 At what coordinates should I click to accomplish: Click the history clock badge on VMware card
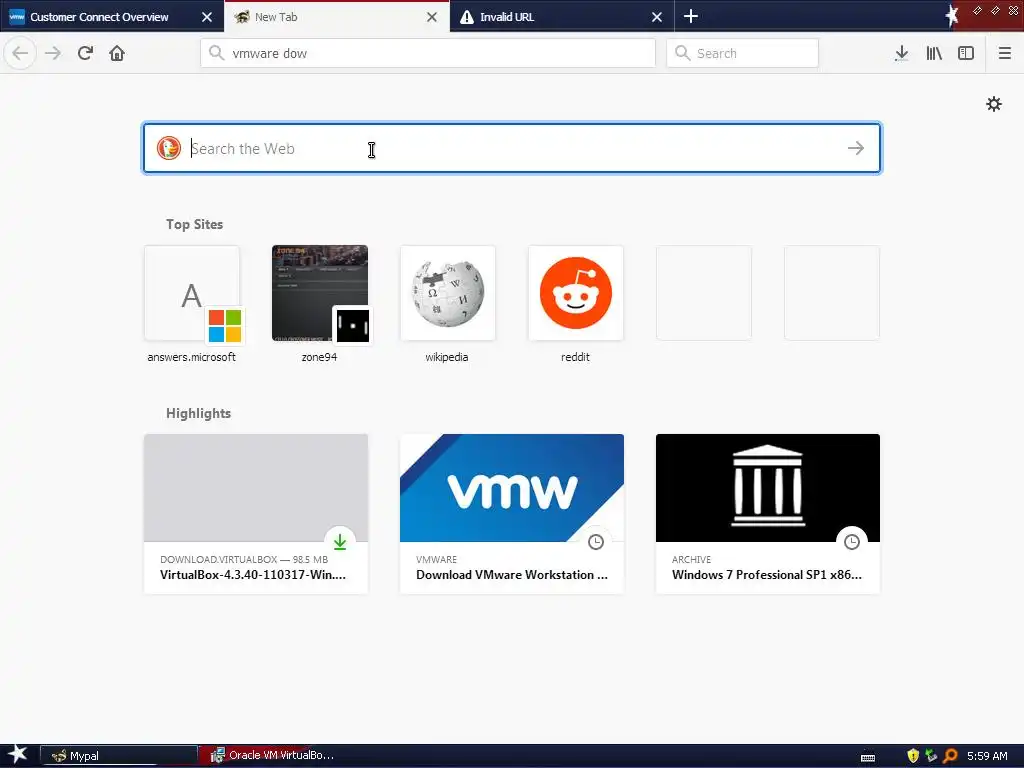click(x=596, y=541)
